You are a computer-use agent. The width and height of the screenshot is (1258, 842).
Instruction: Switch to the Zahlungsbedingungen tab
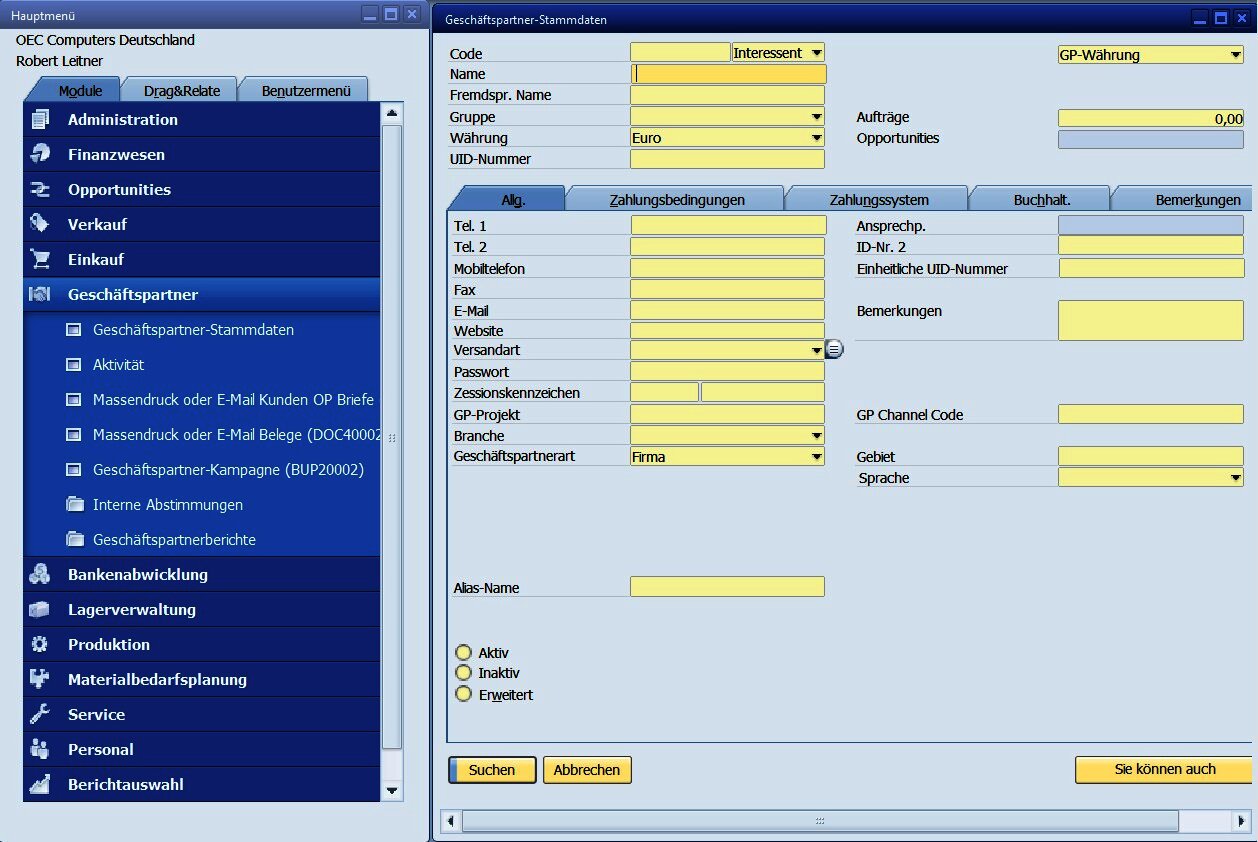click(677, 200)
